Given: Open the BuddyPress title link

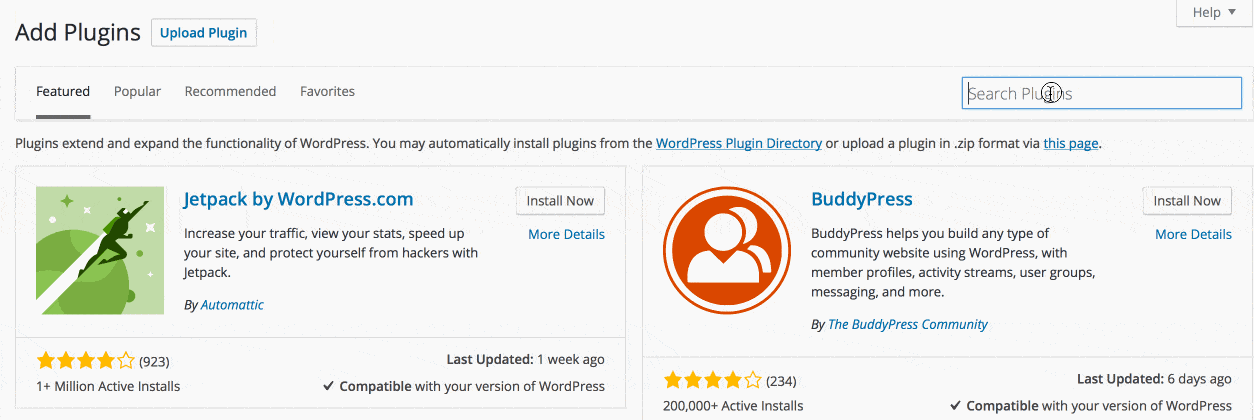Looking at the screenshot, I should (862, 199).
